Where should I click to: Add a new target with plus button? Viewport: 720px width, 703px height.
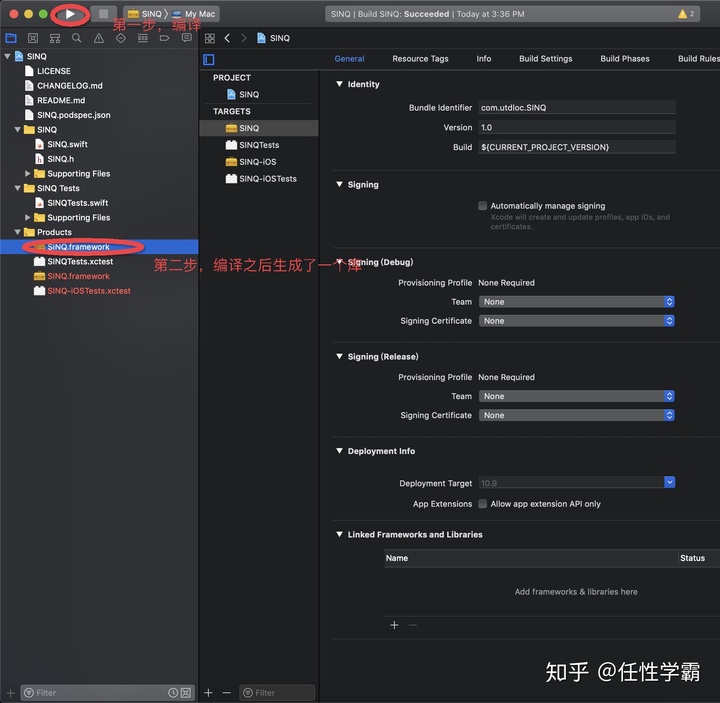pyautogui.click(x=208, y=692)
